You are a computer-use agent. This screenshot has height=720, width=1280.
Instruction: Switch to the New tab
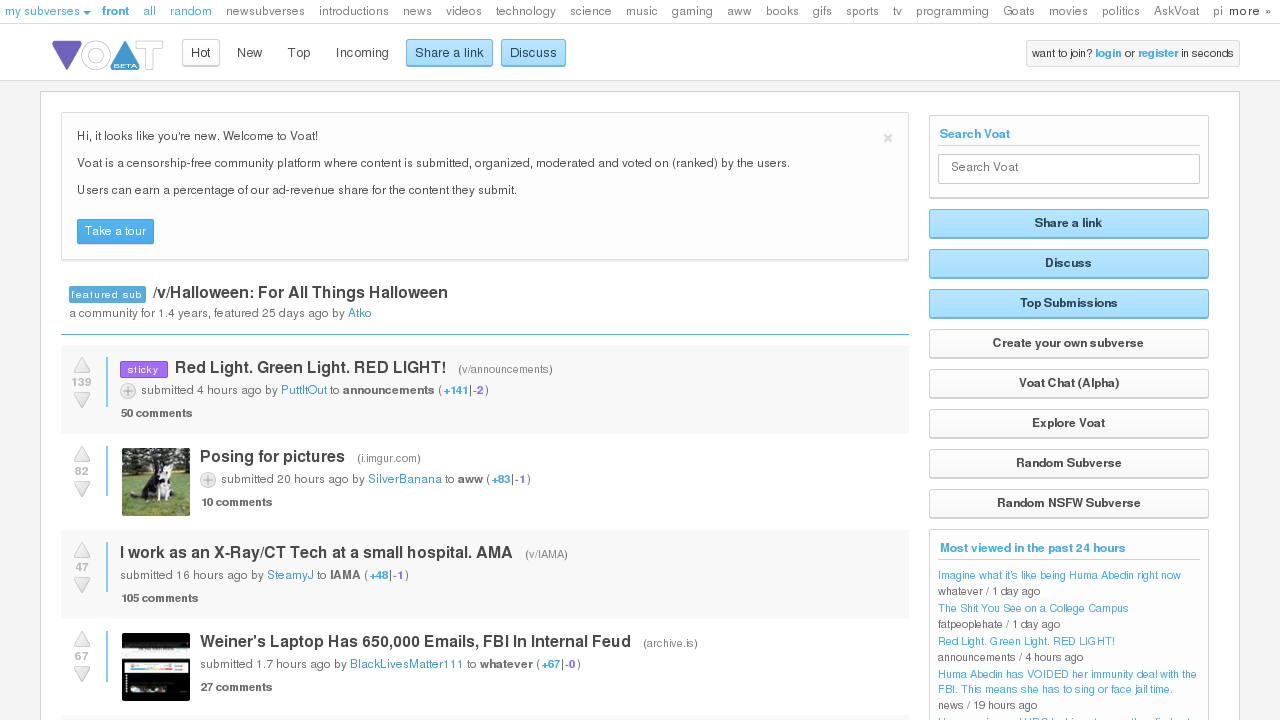(250, 53)
